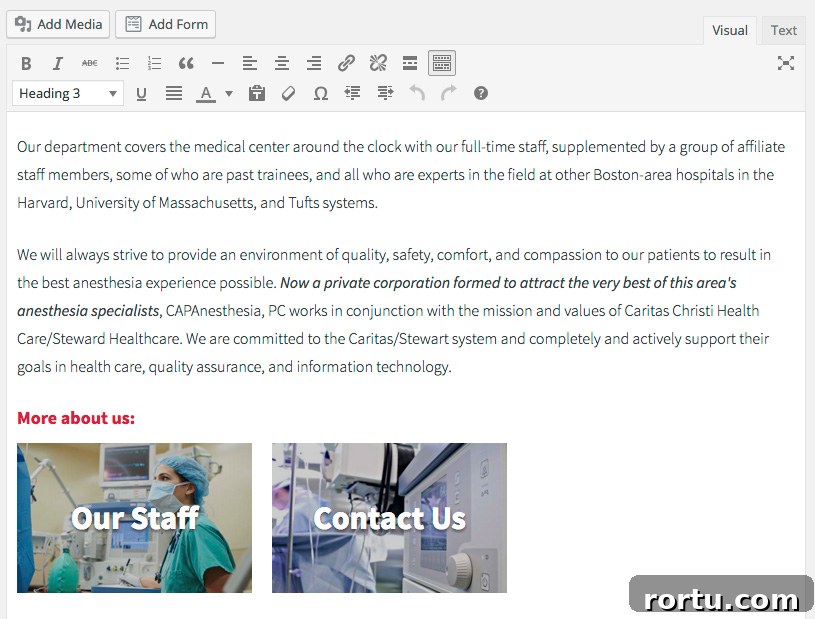
Task: Click the text 'goals in health care'
Action: pyautogui.click(x=79, y=367)
